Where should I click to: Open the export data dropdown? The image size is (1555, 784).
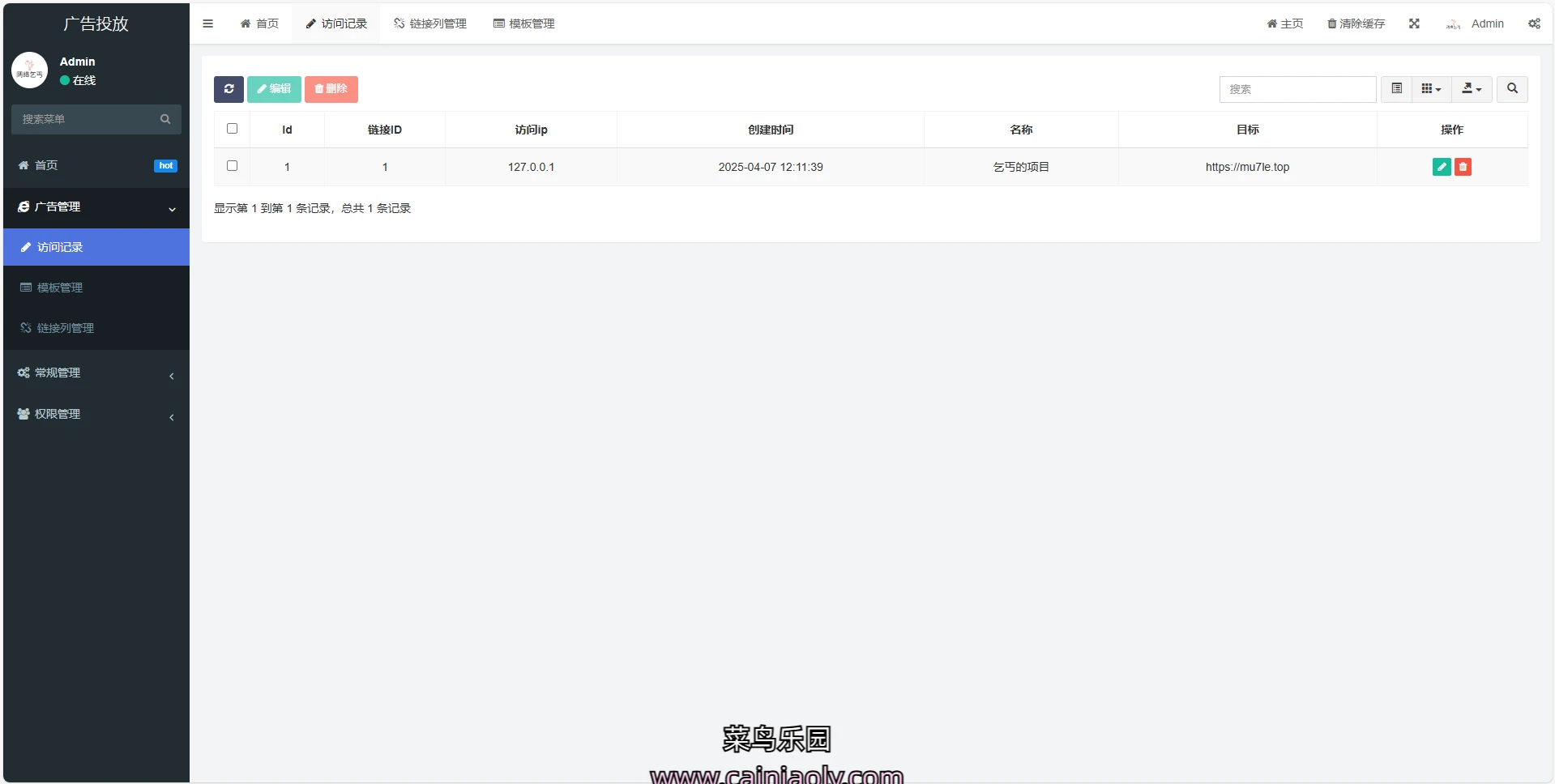pos(1471,89)
